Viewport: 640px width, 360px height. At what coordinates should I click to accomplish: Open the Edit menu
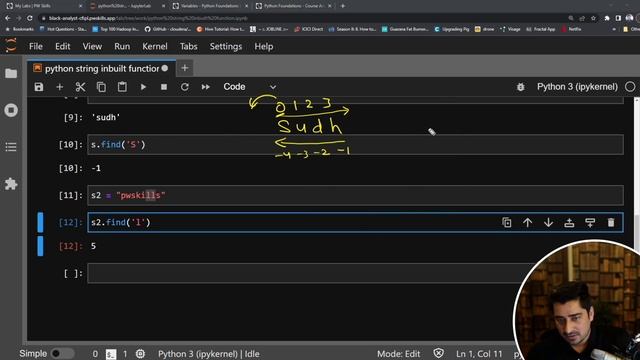coord(62,47)
